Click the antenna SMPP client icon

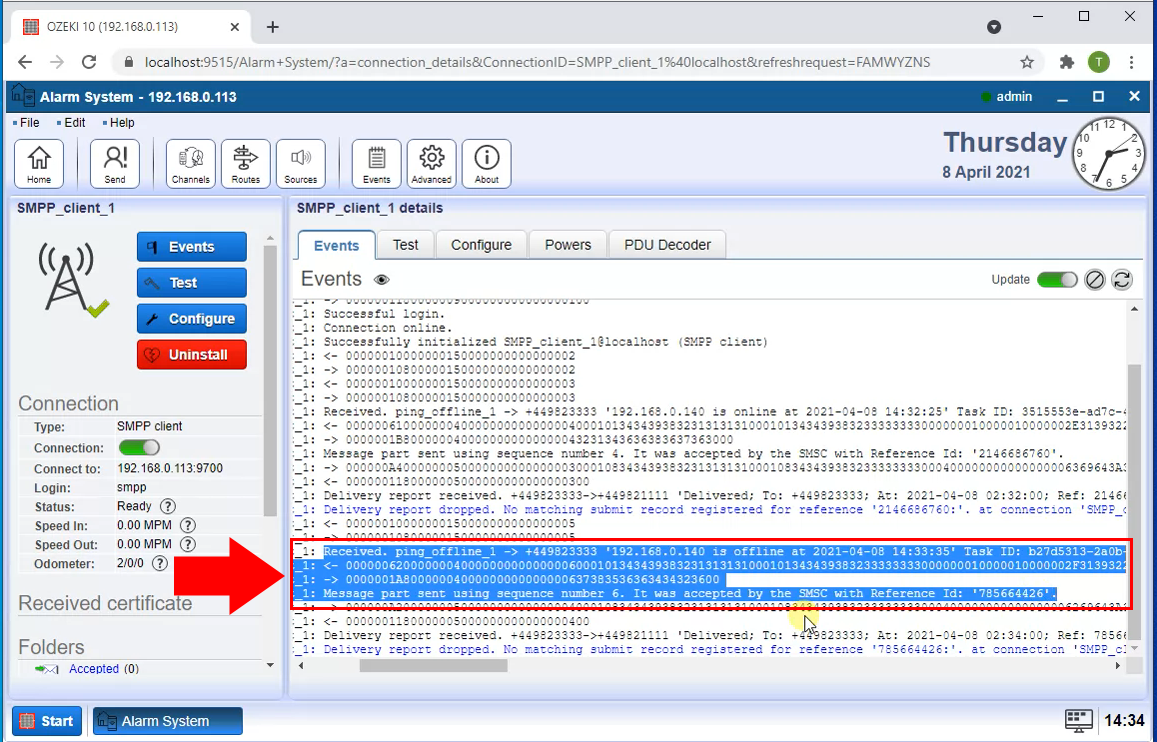[x=72, y=281]
